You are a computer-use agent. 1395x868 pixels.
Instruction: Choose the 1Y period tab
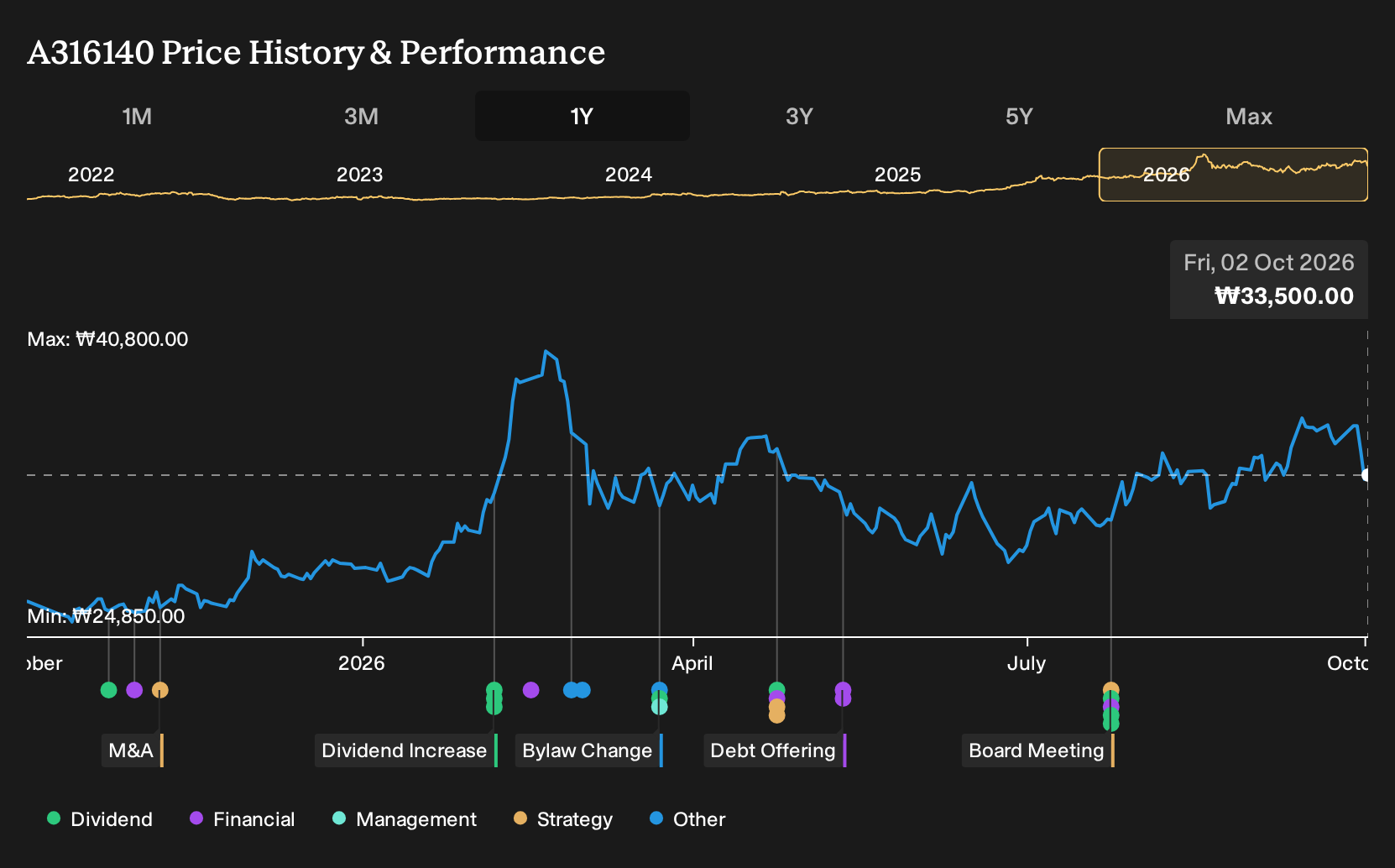[x=582, y=116]
